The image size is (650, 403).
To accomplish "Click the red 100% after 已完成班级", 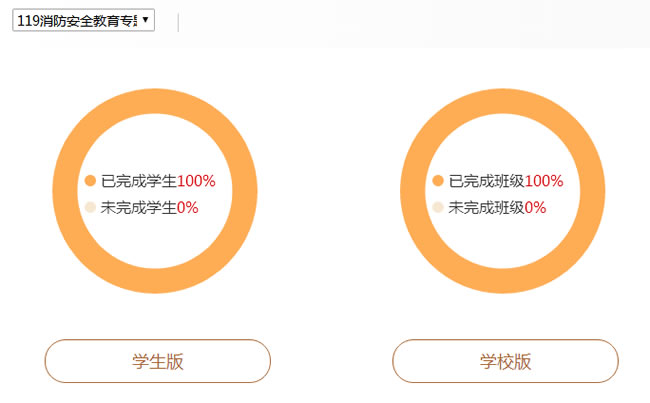I will click(x=544, y=181).
